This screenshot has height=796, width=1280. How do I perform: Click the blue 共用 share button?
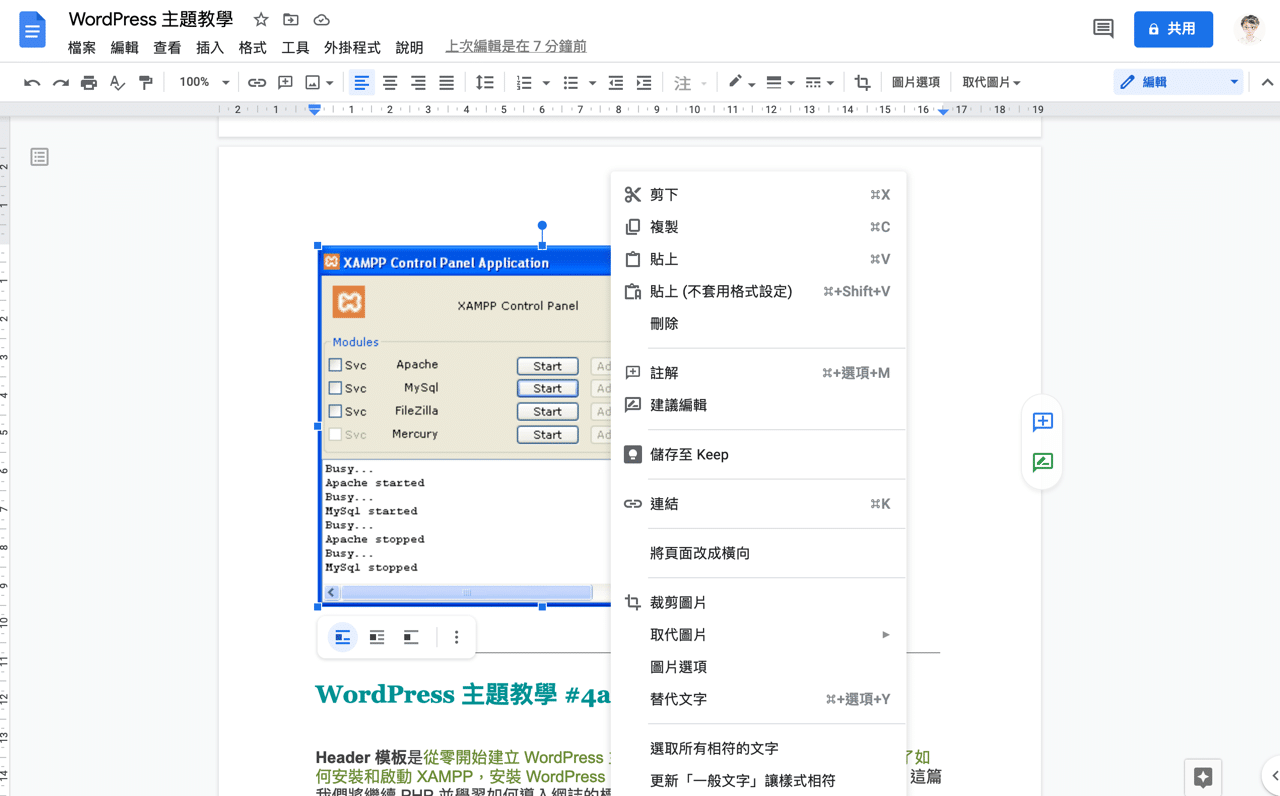click(x=1173, y=29)
